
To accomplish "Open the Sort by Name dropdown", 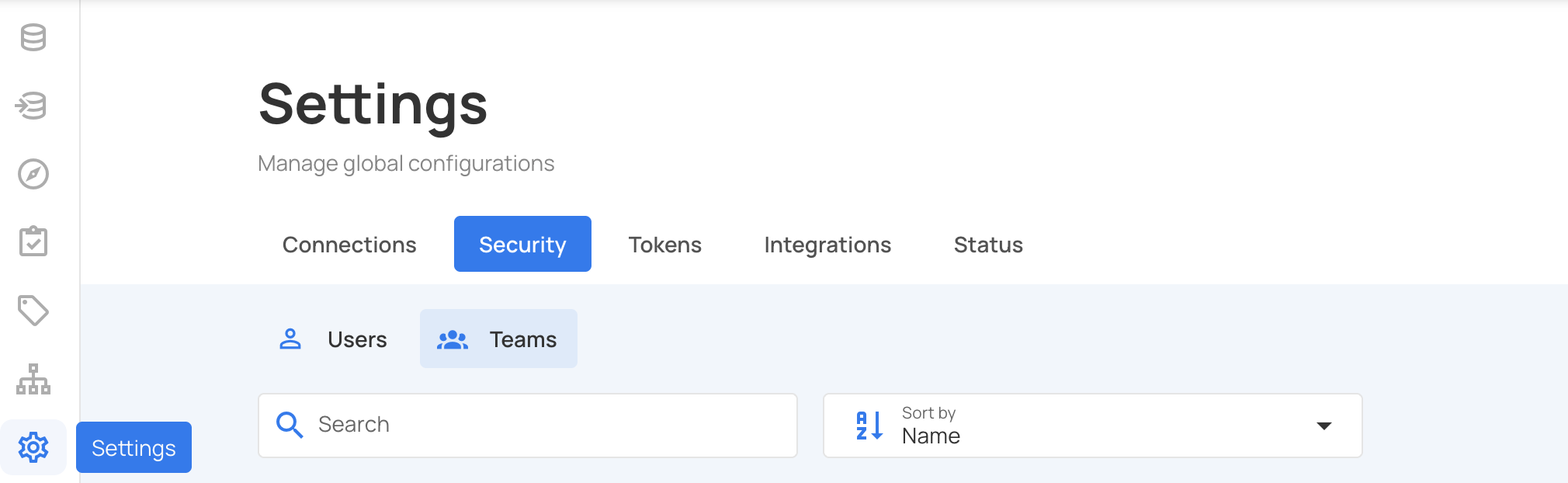I will 1087,426.
